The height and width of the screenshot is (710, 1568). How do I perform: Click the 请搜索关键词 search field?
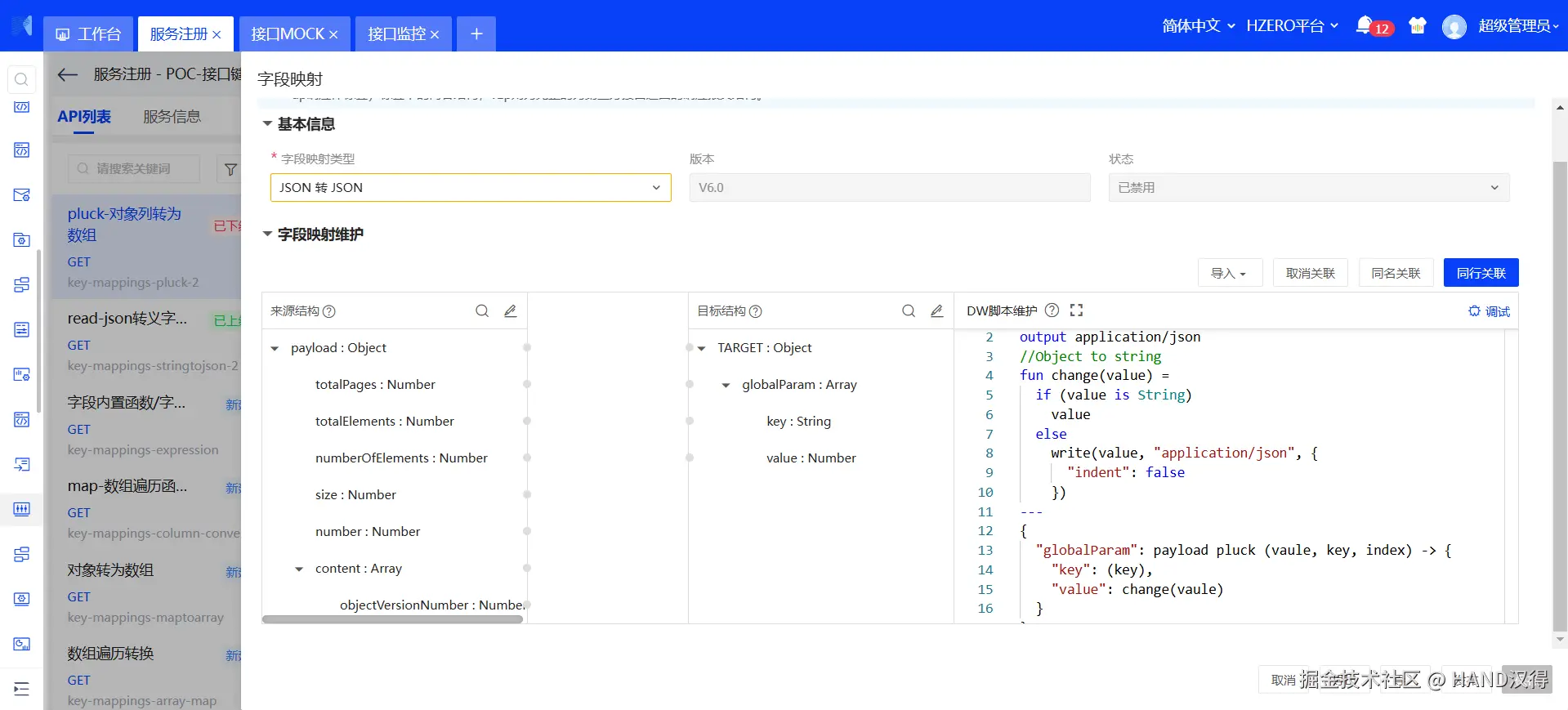(134, 169)
